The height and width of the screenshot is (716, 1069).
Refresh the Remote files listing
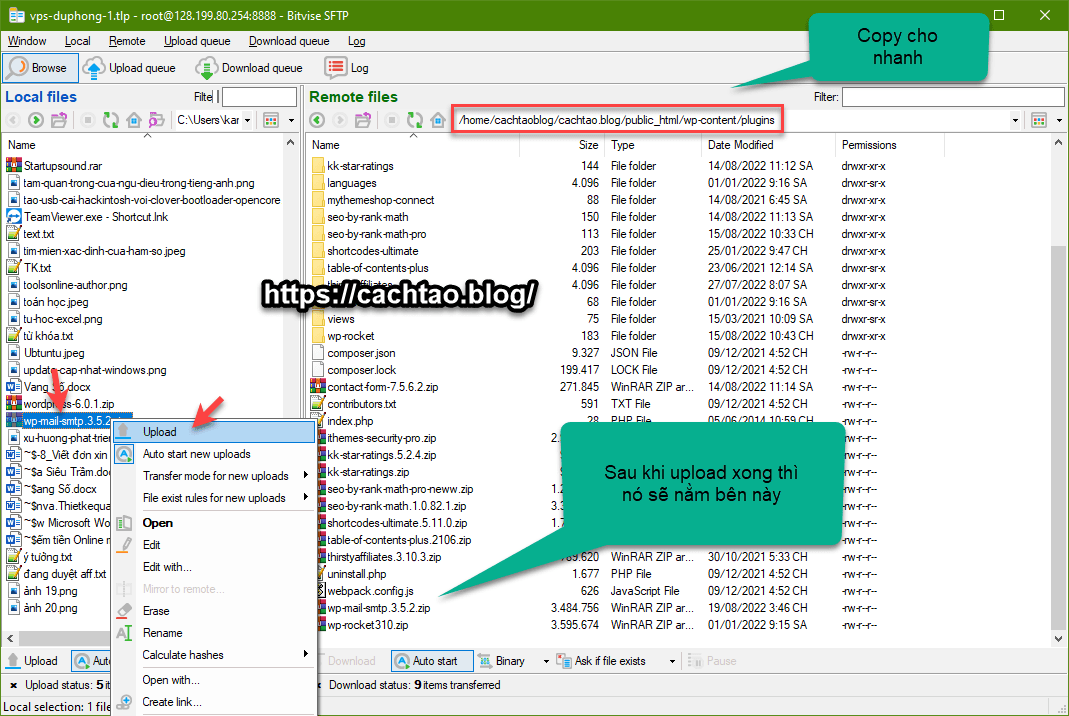click(x=415, y=120)
